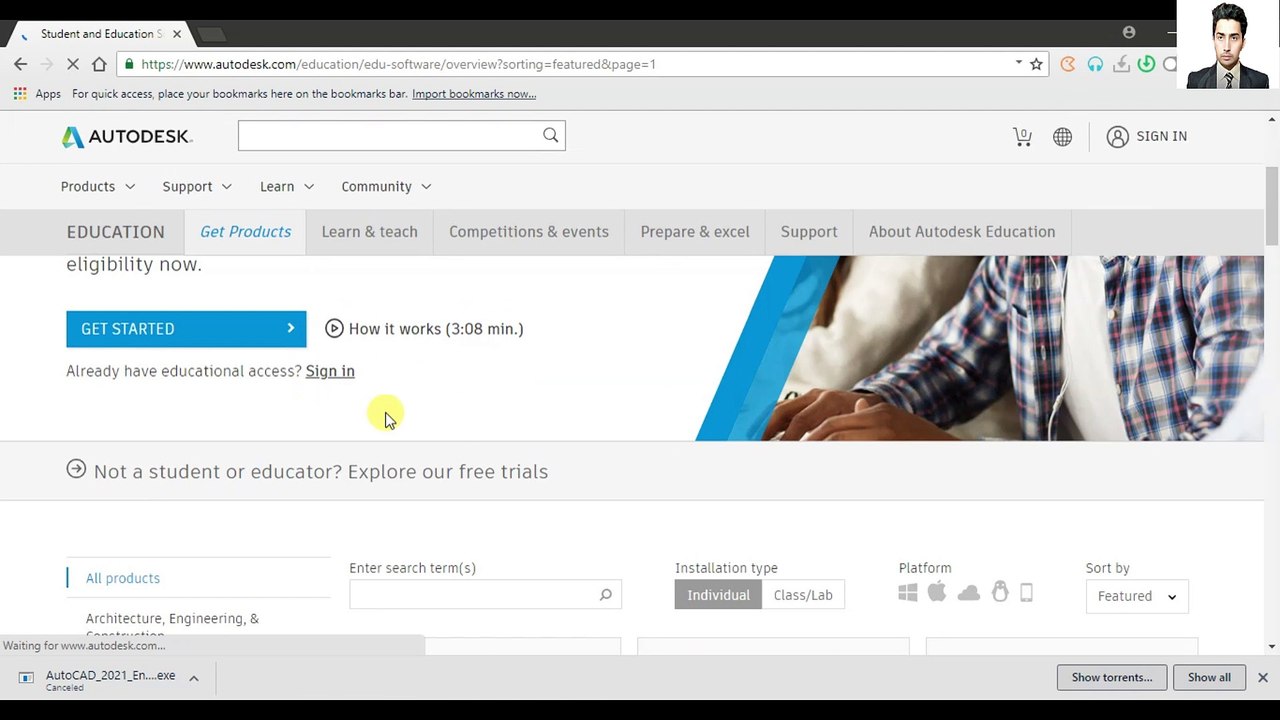Click the EDUCATION section heading
The width and height of the screenshot is (1280, 720).
point(116,232)
